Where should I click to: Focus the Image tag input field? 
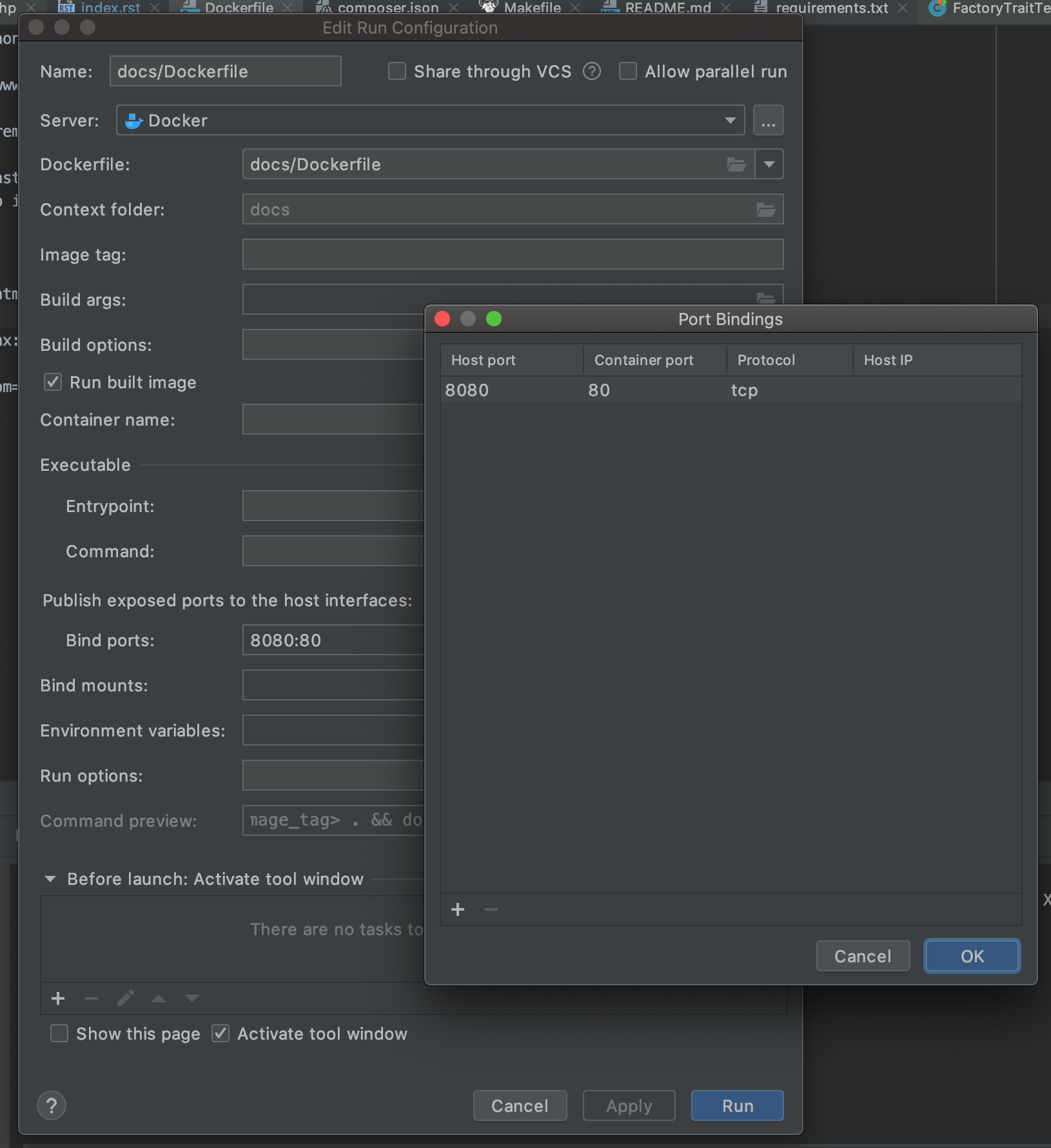[x=513, y=254]
